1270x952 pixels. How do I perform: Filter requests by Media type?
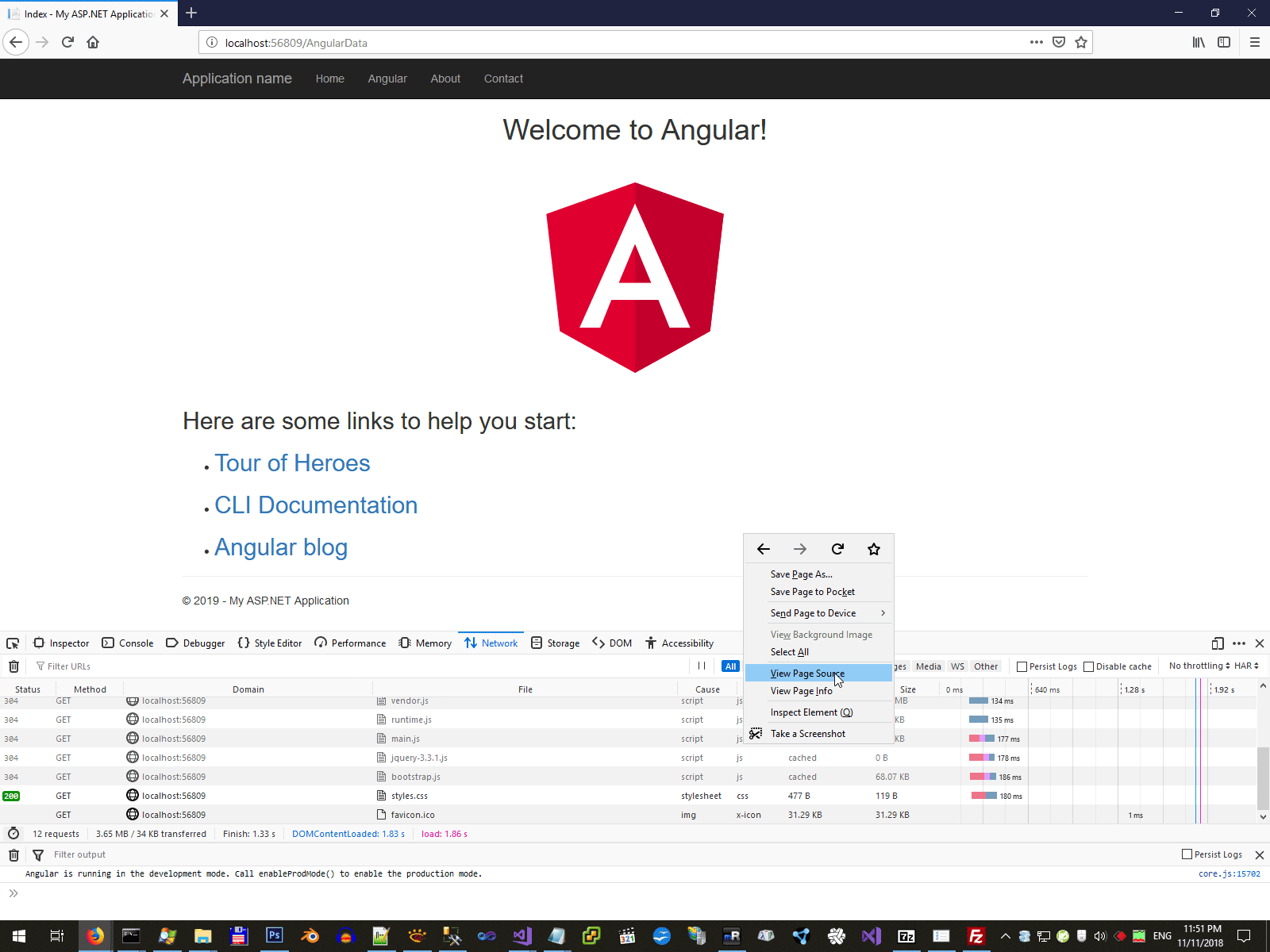tap(929, 666)
